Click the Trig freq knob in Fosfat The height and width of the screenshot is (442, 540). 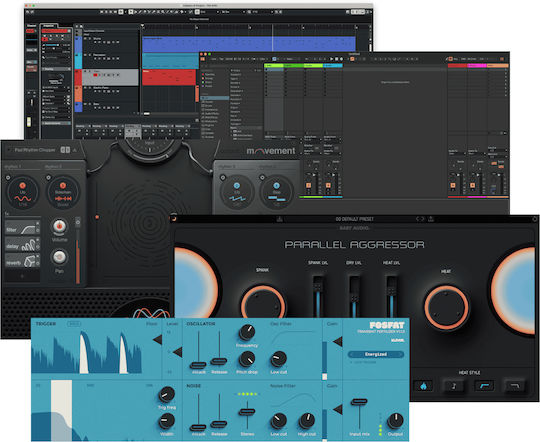[x=166, y=394]
